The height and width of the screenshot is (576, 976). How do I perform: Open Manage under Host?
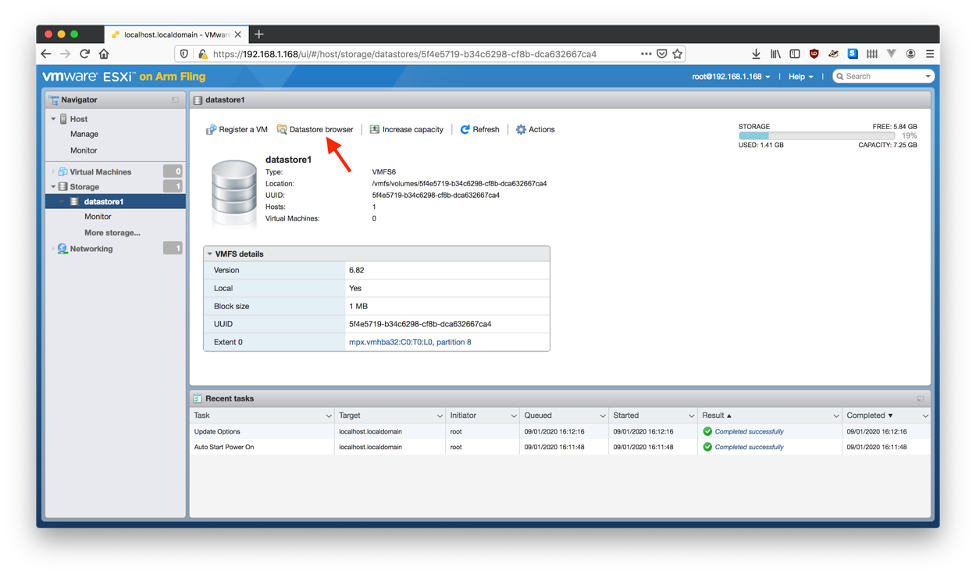pos(84,134)
